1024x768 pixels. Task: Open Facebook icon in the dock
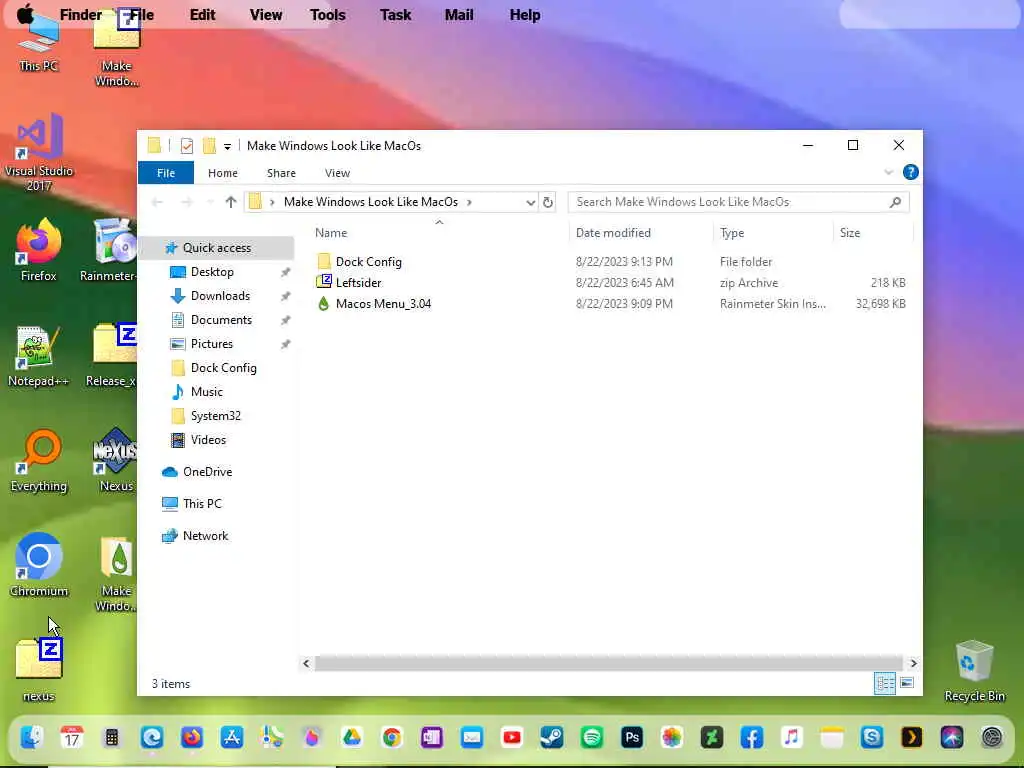pos(752,737)
